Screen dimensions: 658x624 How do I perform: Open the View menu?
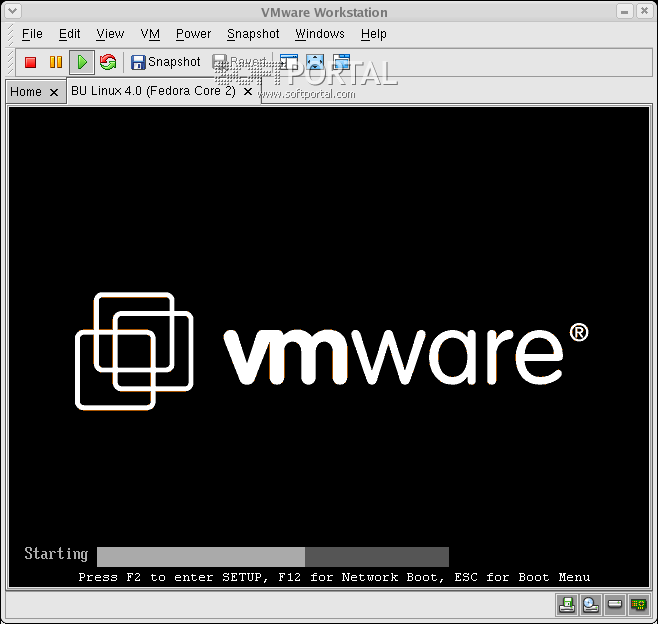(x=110, y=34)
